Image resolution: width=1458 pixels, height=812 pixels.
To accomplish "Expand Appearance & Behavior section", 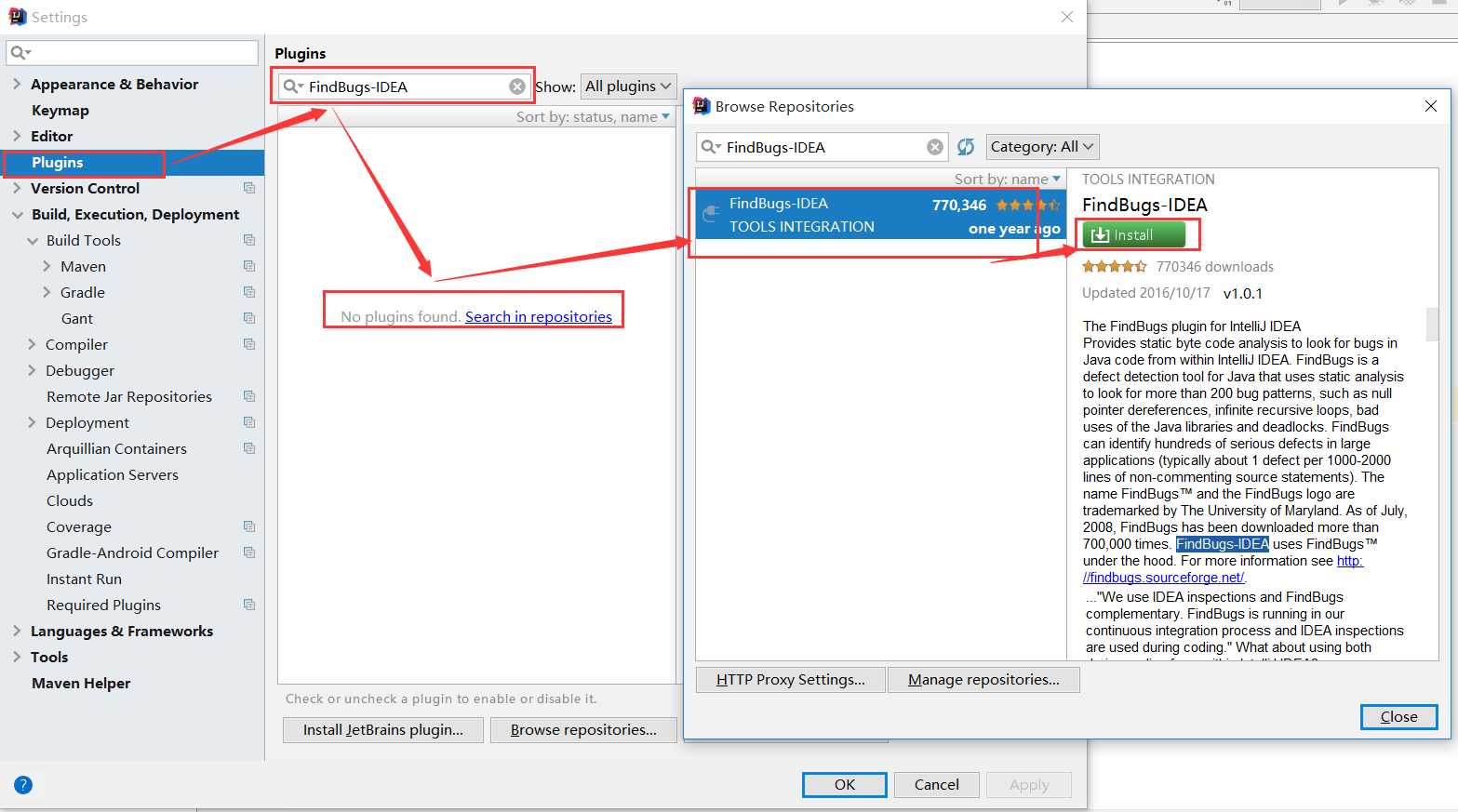I will 17,84.
